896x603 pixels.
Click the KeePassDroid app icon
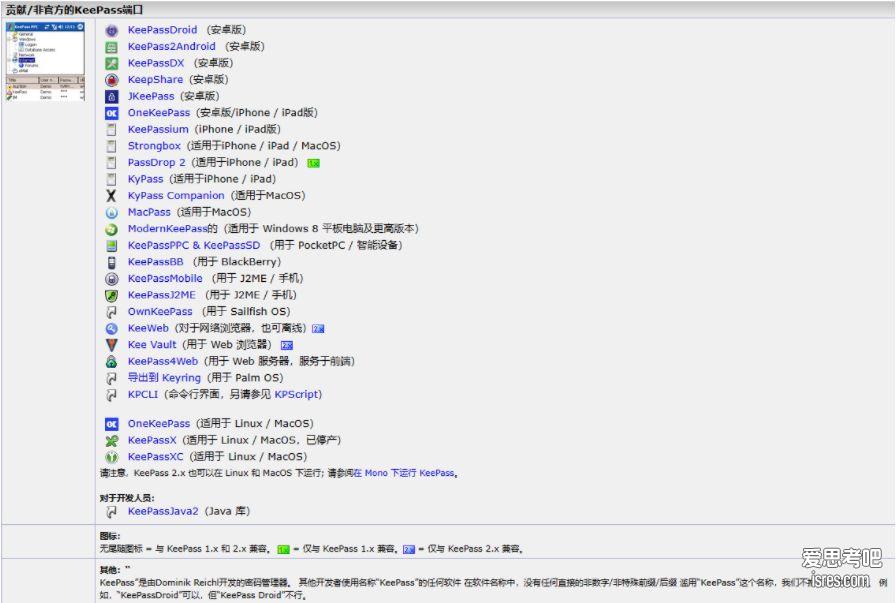[111, 31]
